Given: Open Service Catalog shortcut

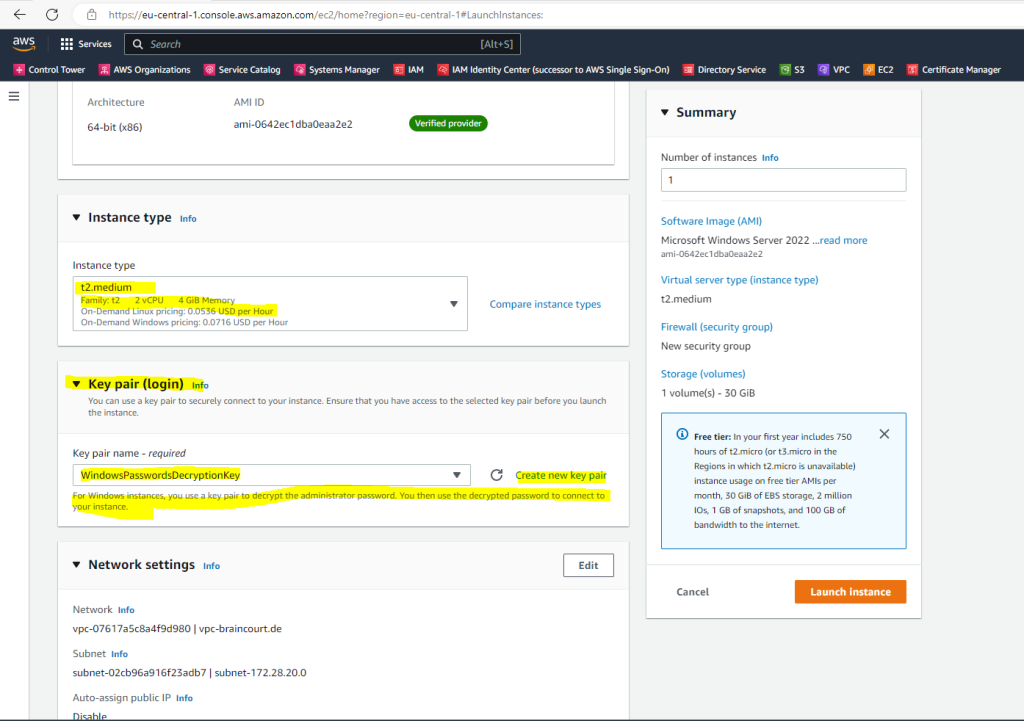Looking at the screenshot, I should (x=242, y=69).
